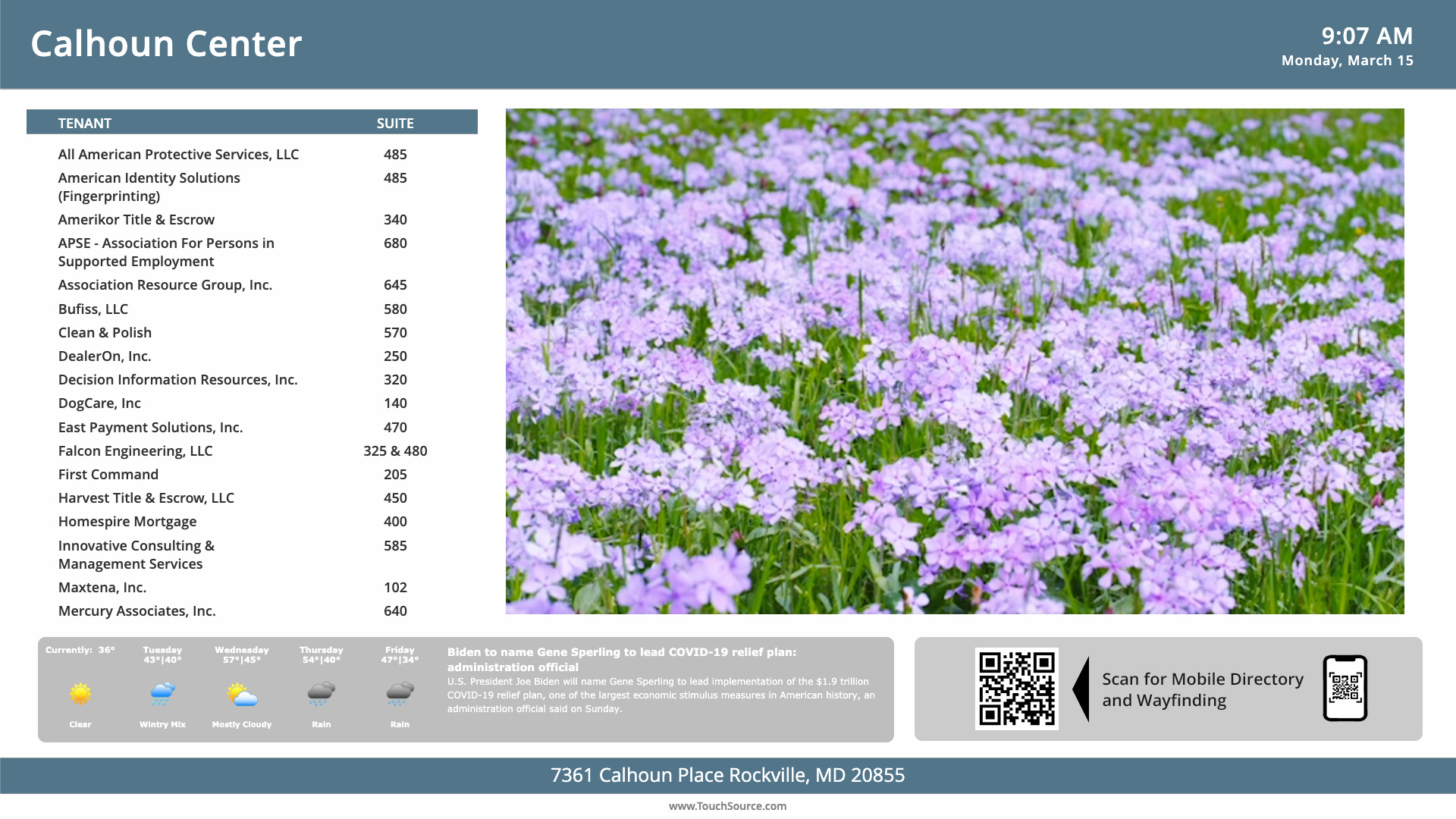Select DealerOn, Inc. in the tenant list
Screen dimensions: 1456x819
105,356
